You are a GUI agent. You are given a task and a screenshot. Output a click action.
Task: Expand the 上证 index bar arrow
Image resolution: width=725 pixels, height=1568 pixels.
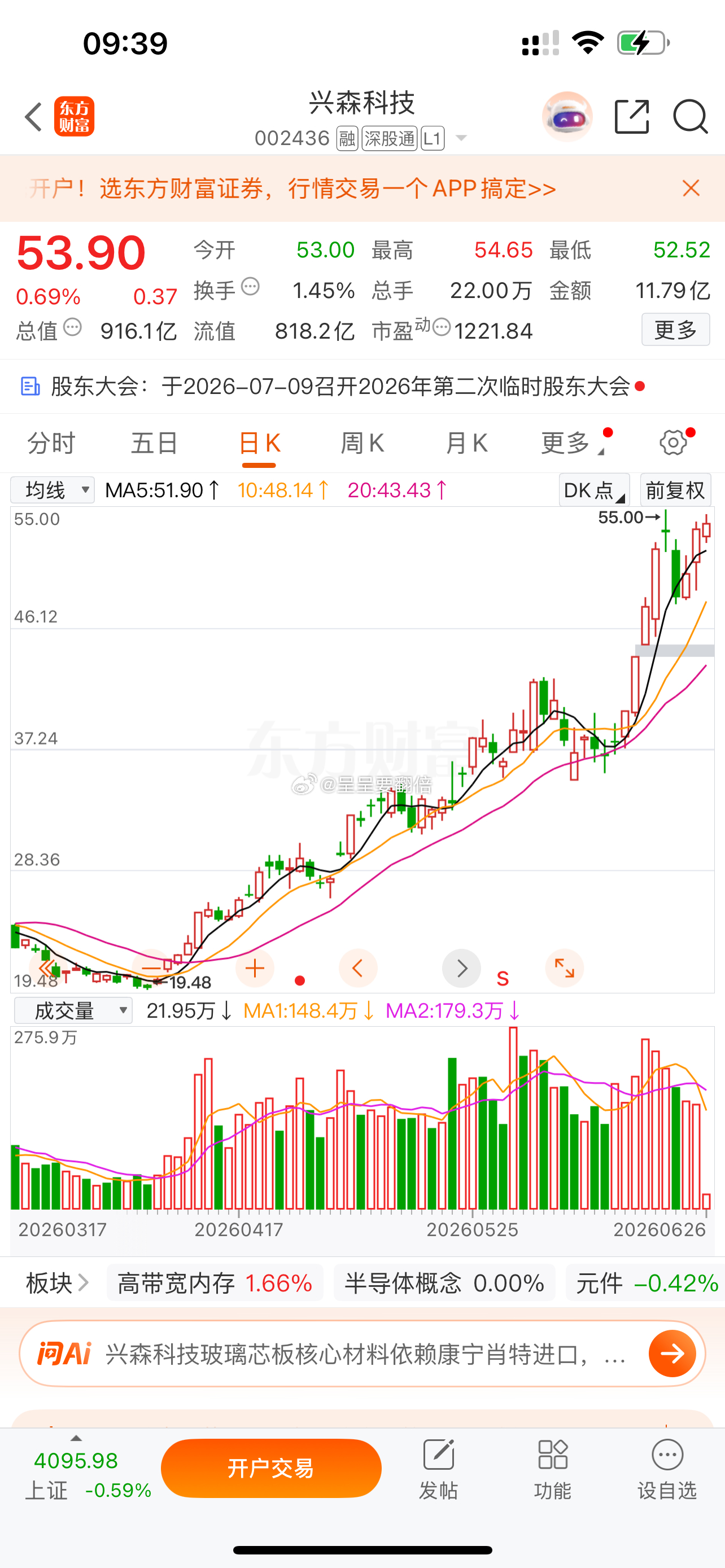[76, 1438]
